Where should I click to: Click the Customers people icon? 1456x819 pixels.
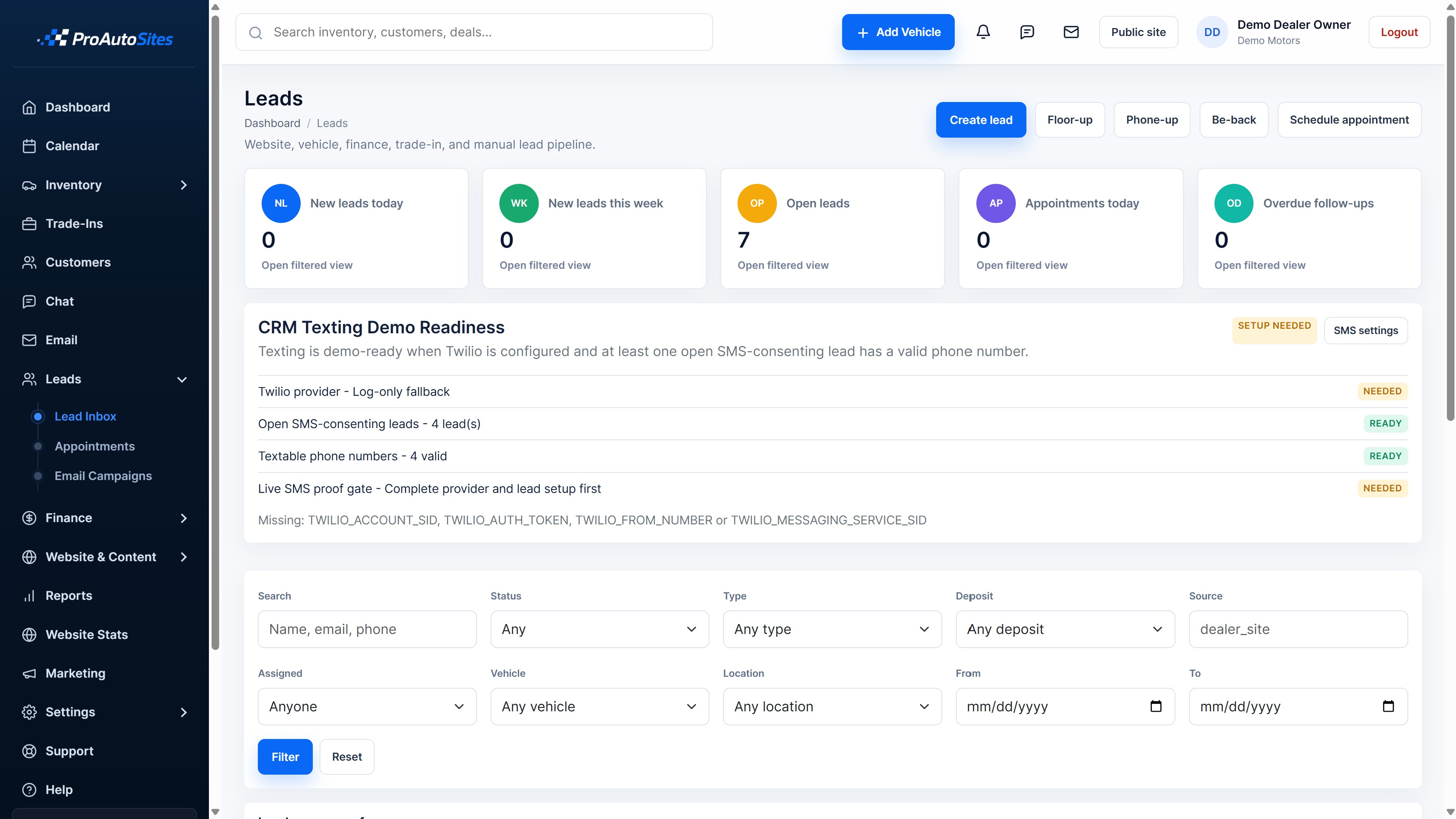tap(29, 262)
